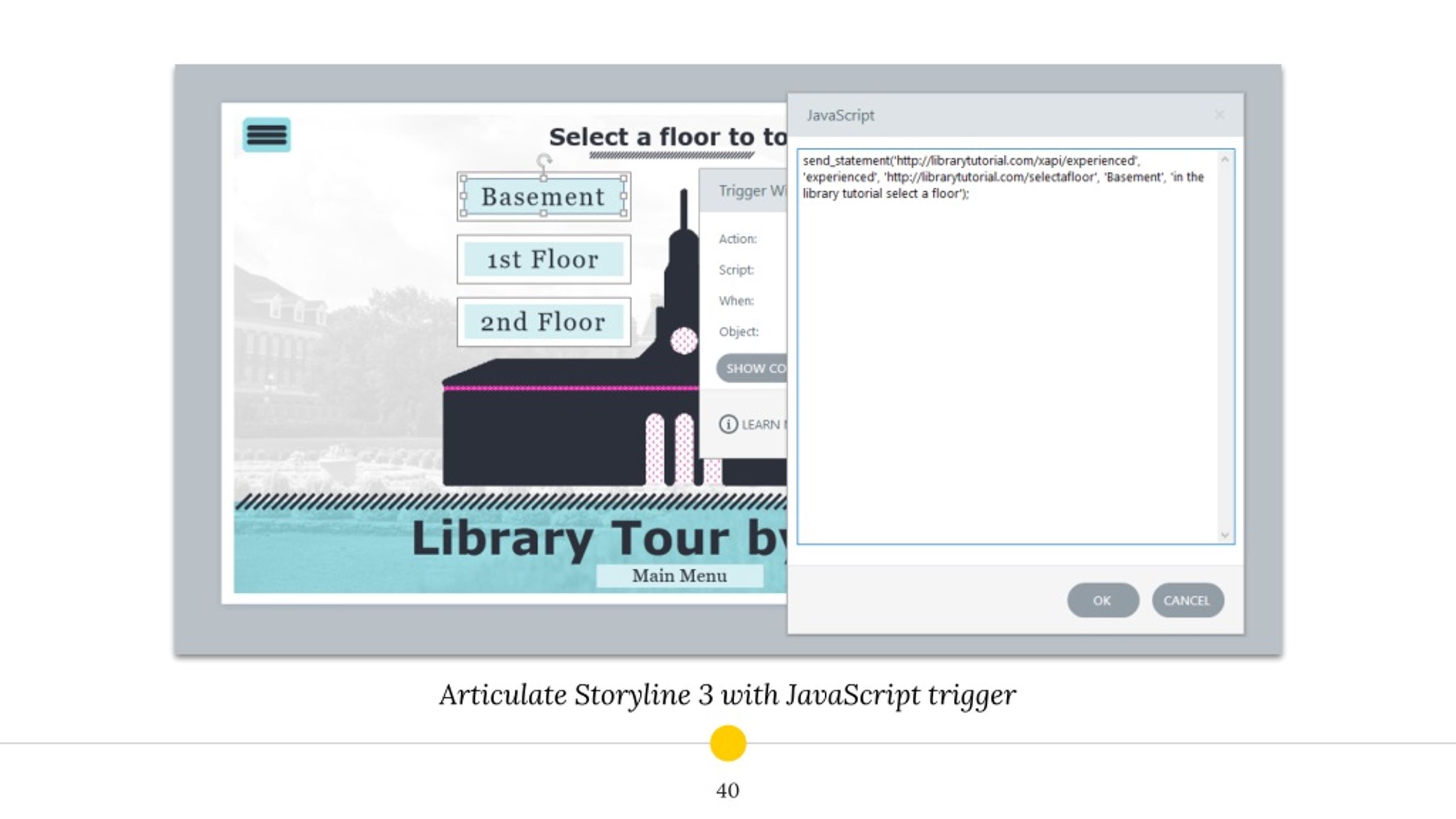Image resolution: width=1456 pixels, height=819 pixels.
Task: Click the 'Select a floor to tour' heading text
Action: [x=668, y=137]
